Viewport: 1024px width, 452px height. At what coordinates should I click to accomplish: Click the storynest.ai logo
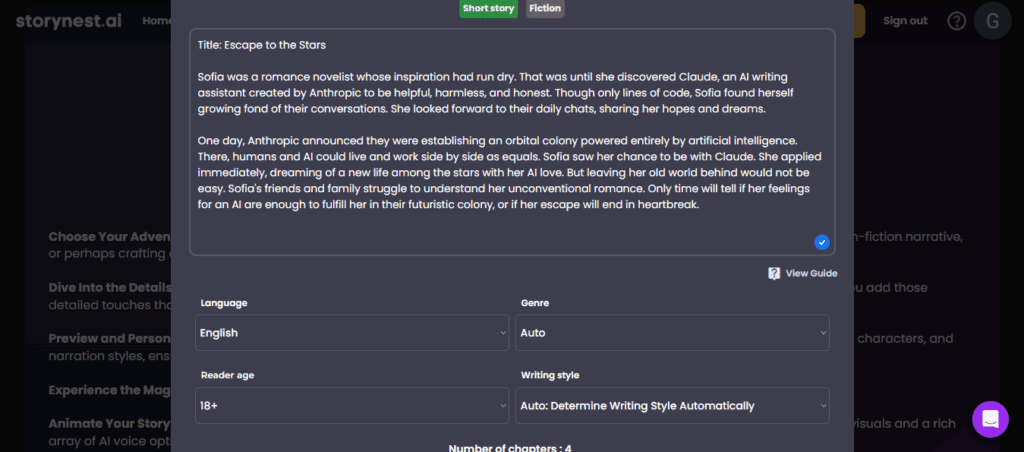point(68,20)
